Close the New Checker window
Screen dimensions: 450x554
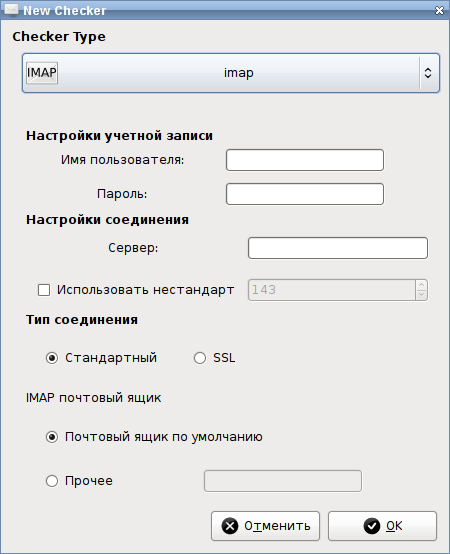[x=439, y=11]
